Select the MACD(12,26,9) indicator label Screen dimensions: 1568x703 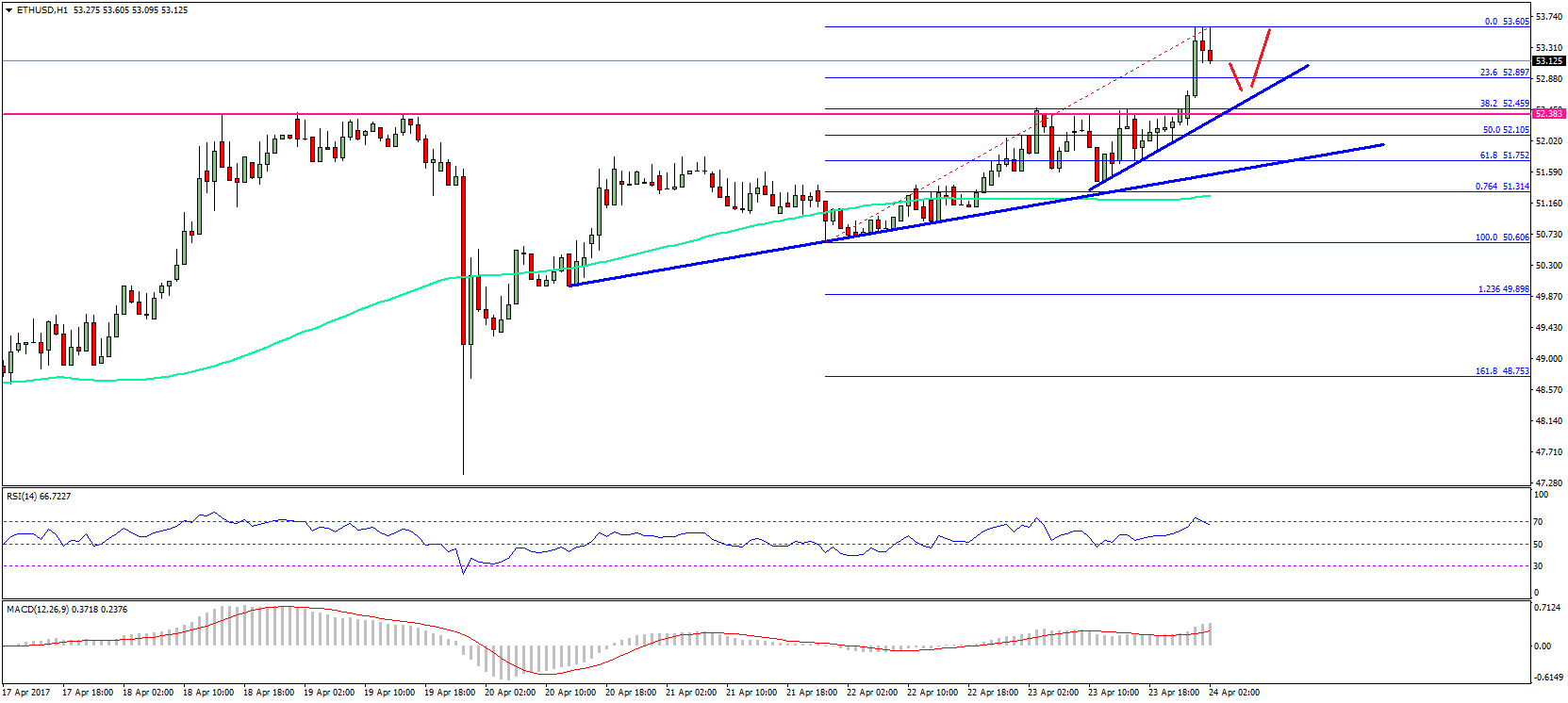(x=67, y=609)
